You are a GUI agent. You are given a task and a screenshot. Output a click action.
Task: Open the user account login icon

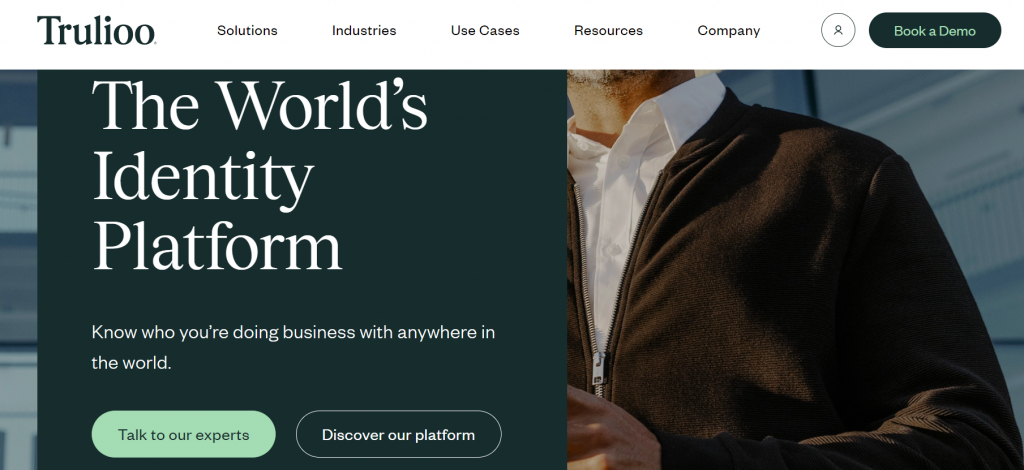838,30
